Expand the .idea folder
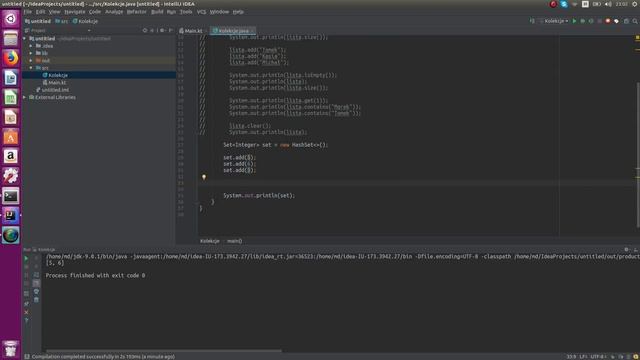 [31, 46]
